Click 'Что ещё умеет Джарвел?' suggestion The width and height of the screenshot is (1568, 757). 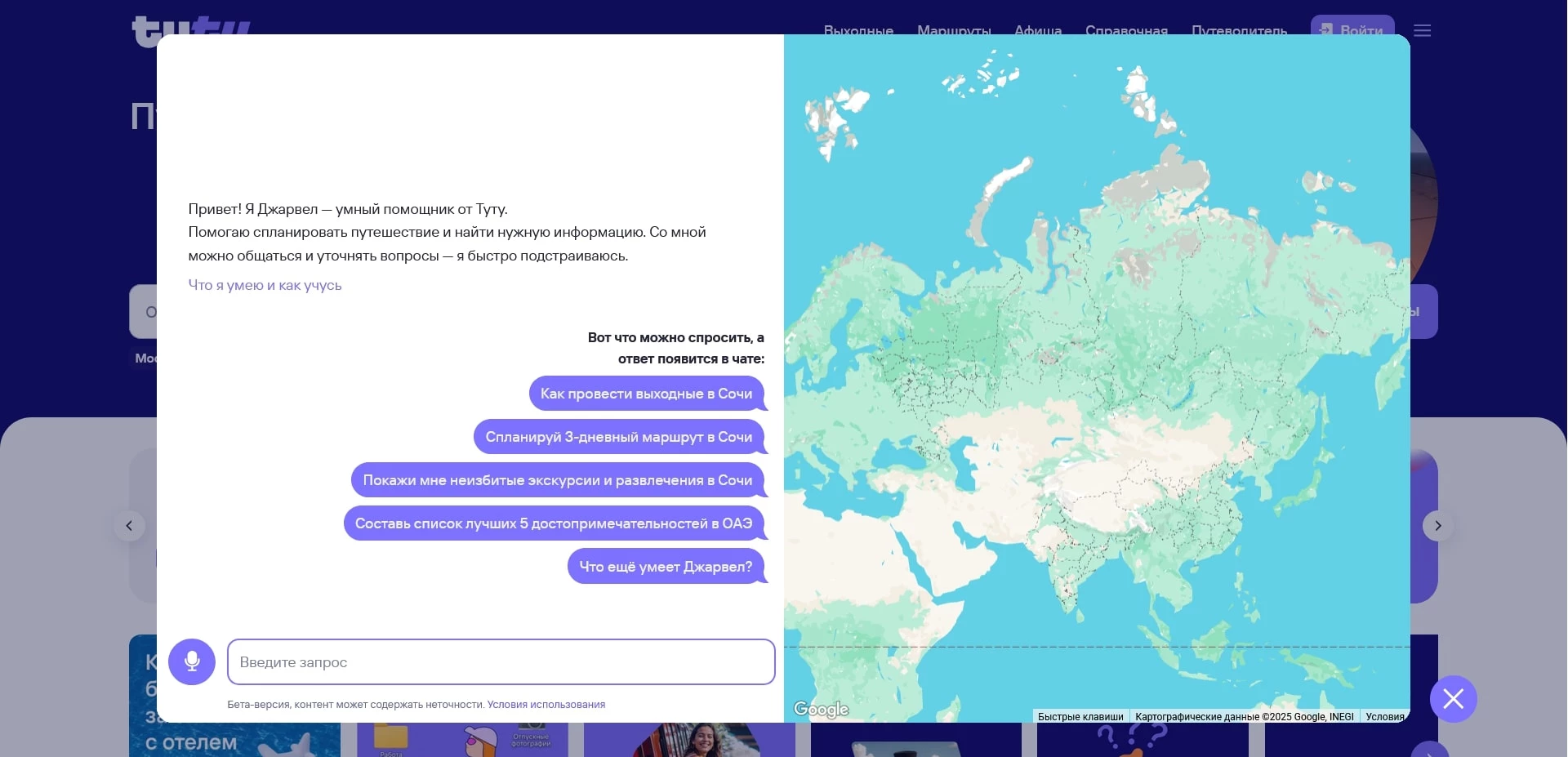(x=666, y=567)
